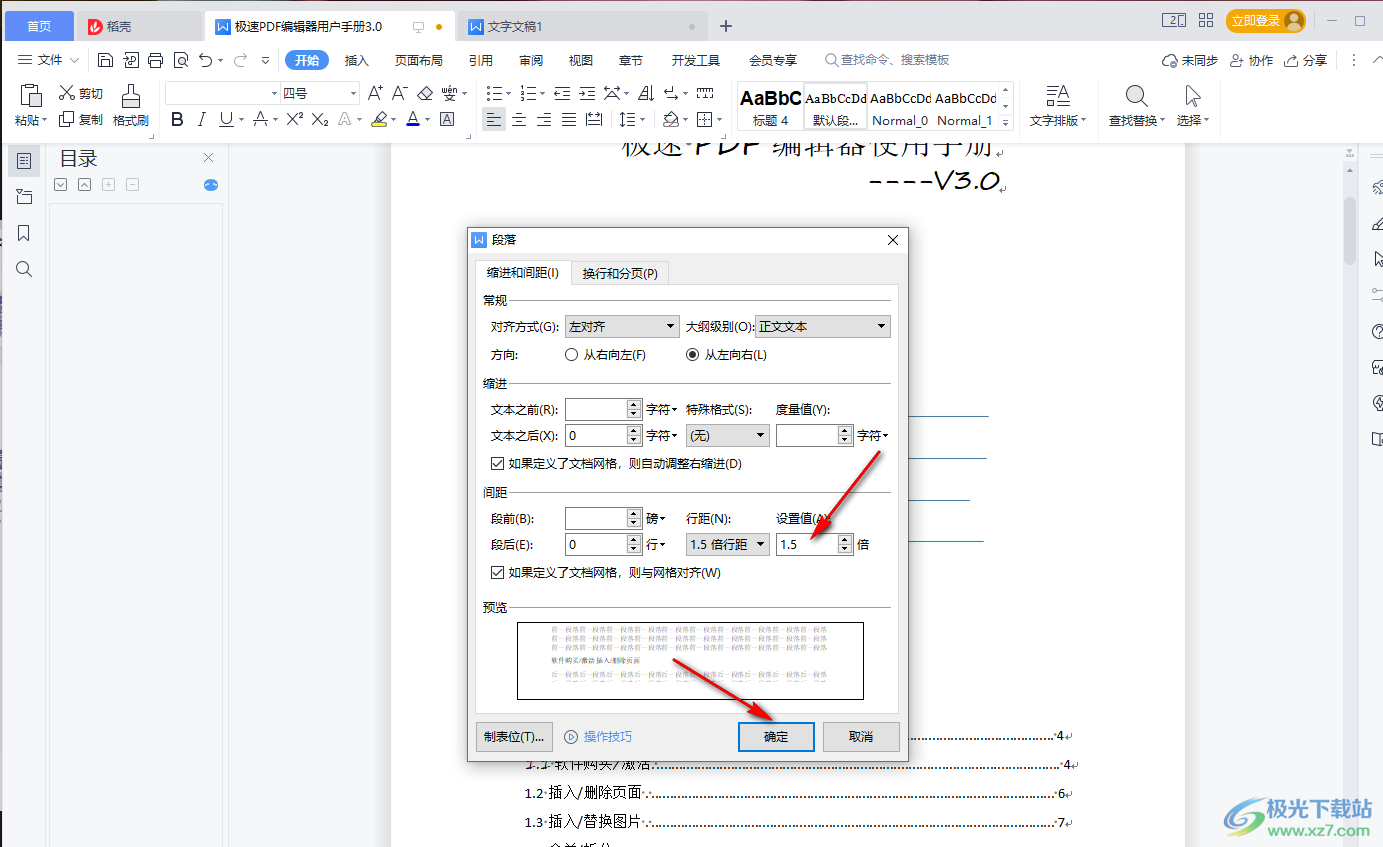Toggle auto-adjust right indent checkbox
Screen dimensions: 1383x847
coord(497,464)
